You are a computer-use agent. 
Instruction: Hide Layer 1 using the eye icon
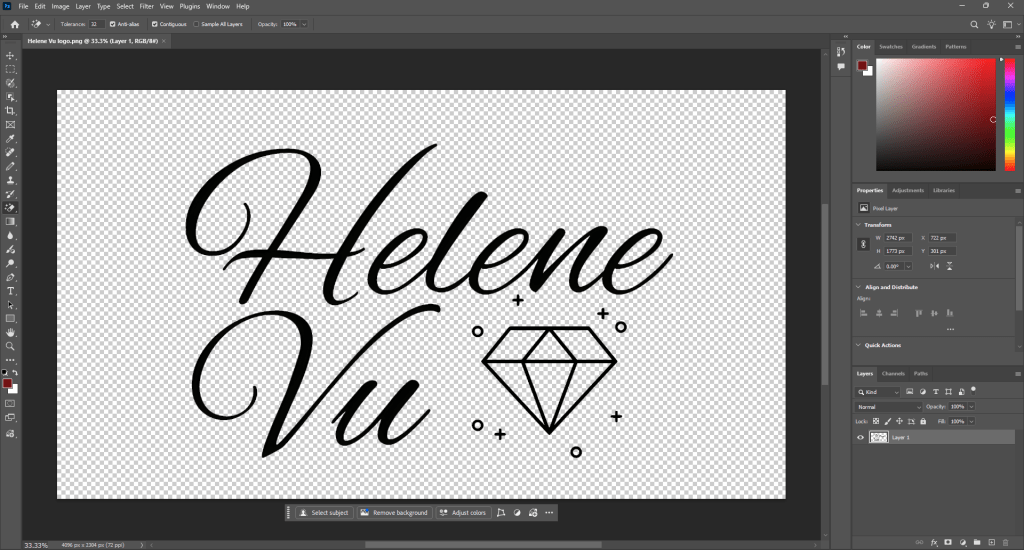[861, 437]
